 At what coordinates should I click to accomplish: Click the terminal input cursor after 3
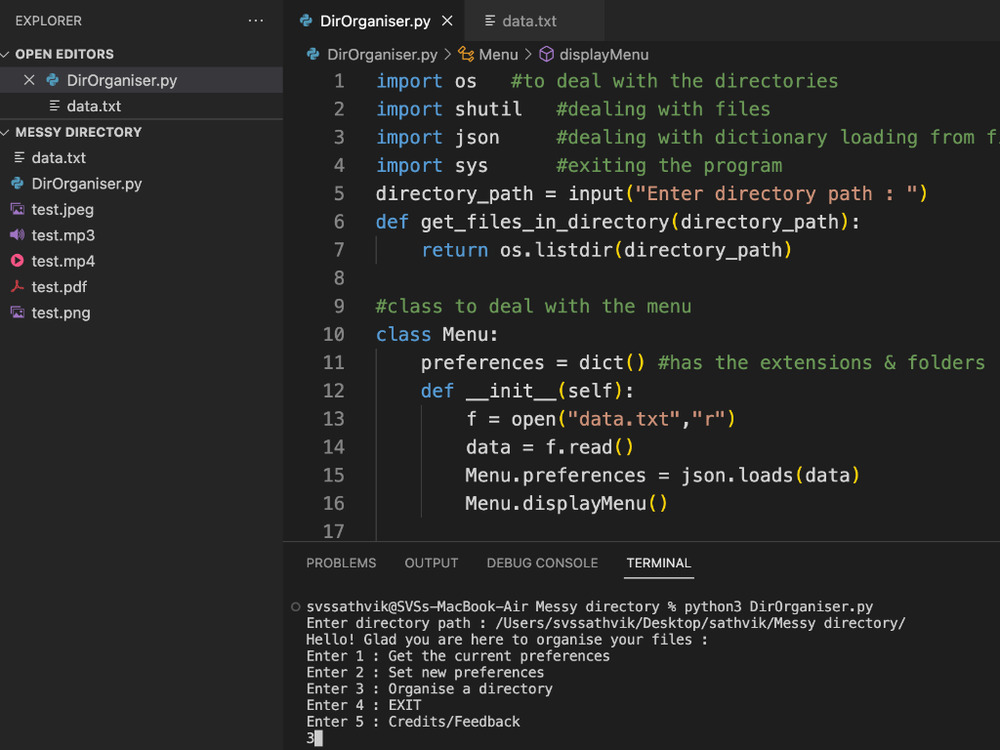pos(318,739)
